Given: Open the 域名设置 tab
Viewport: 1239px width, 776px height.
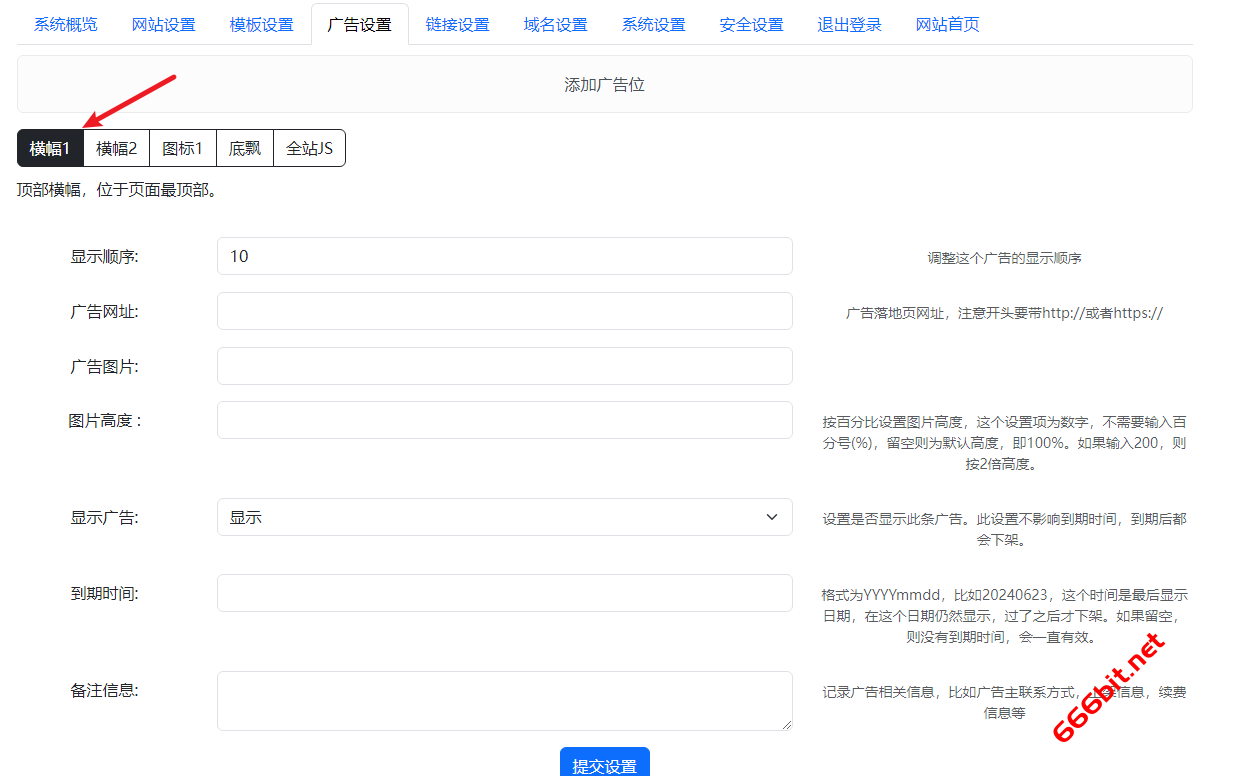Looking at the screenshot, I should click(555, 24).
